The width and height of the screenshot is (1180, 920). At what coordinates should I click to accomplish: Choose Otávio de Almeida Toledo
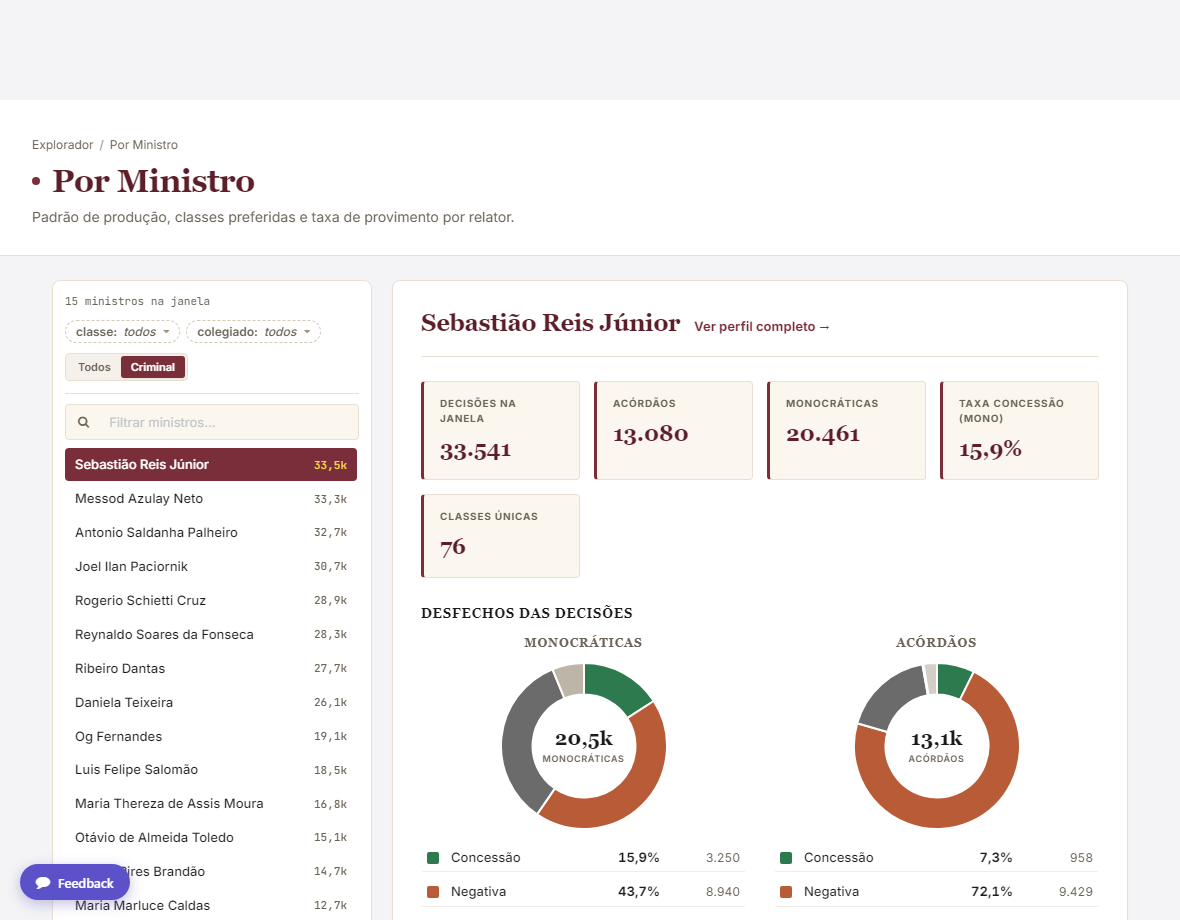211,837
